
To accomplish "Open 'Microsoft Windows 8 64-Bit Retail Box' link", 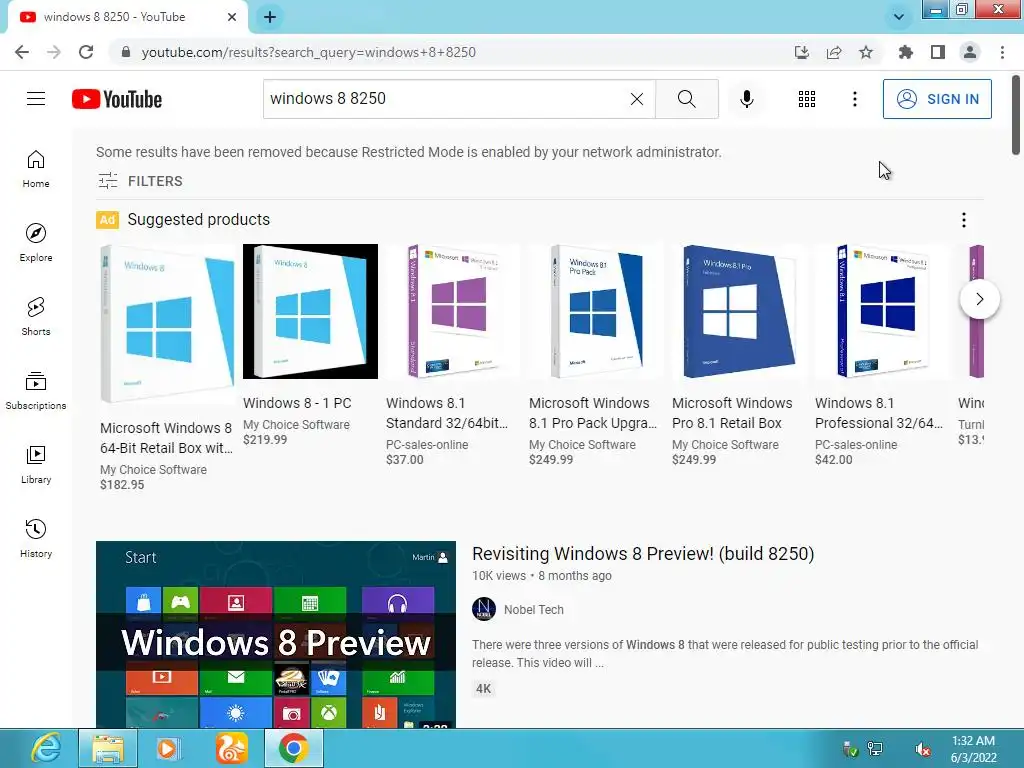I will coord(167,438).
